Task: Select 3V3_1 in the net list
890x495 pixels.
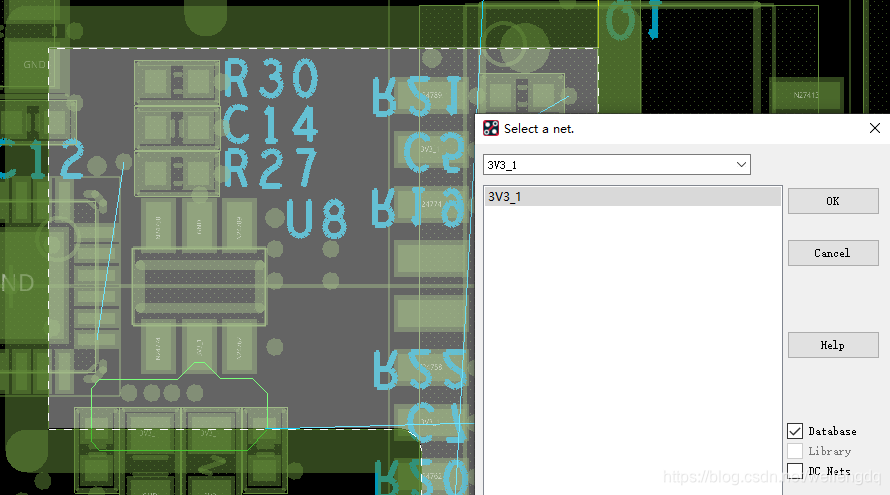Action: pyautogui.click(x=633, y=196)
